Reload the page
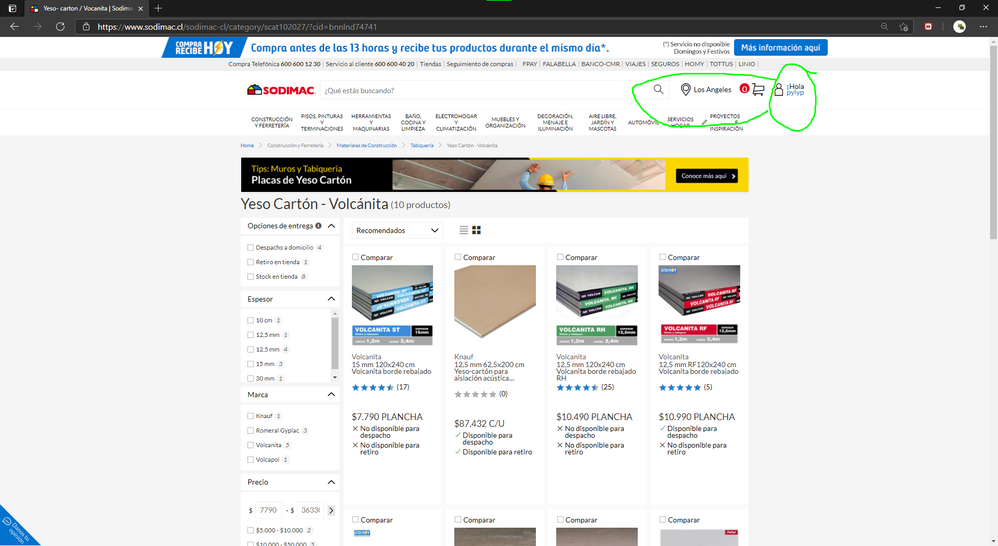Image resolution: width=998 pixels, height=546 pixels. click(60, 27)
